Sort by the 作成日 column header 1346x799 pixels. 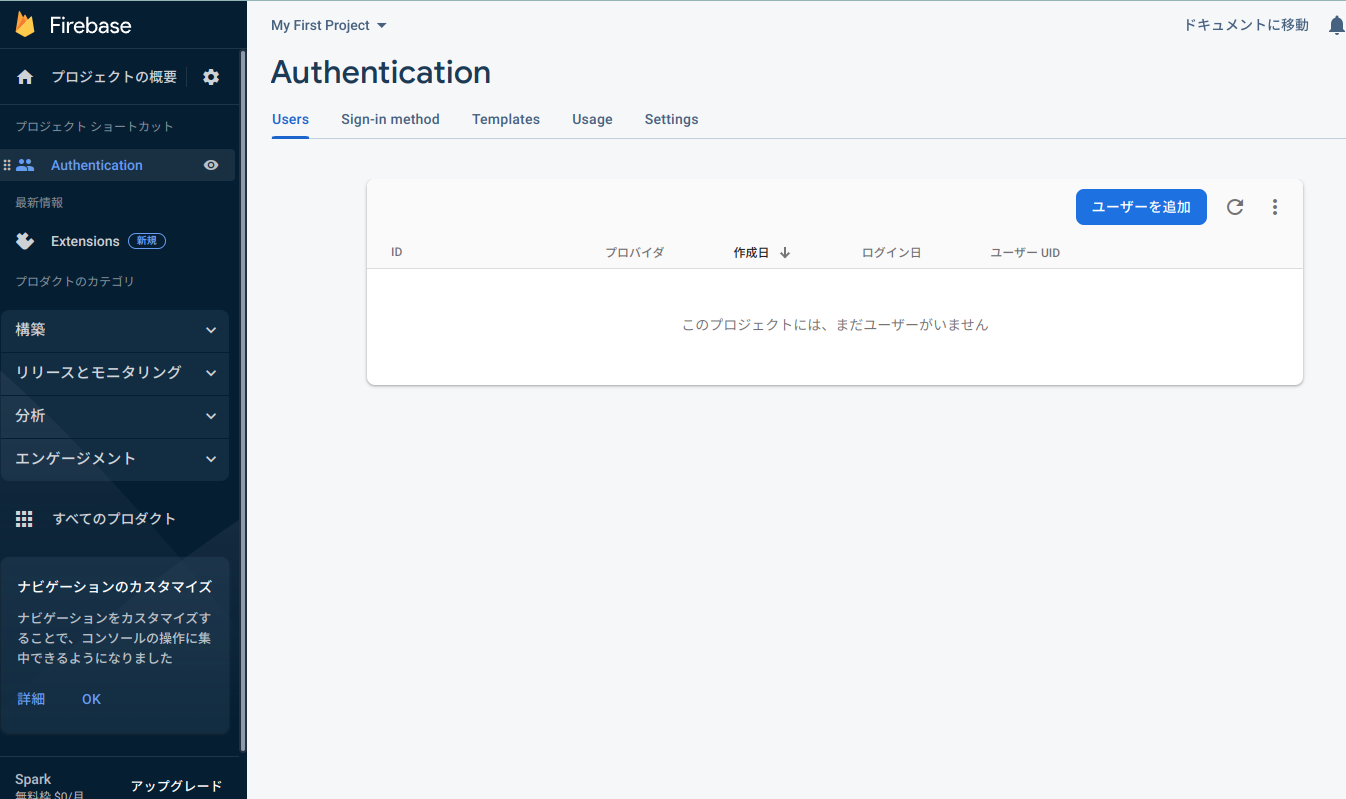click(751, 253)
